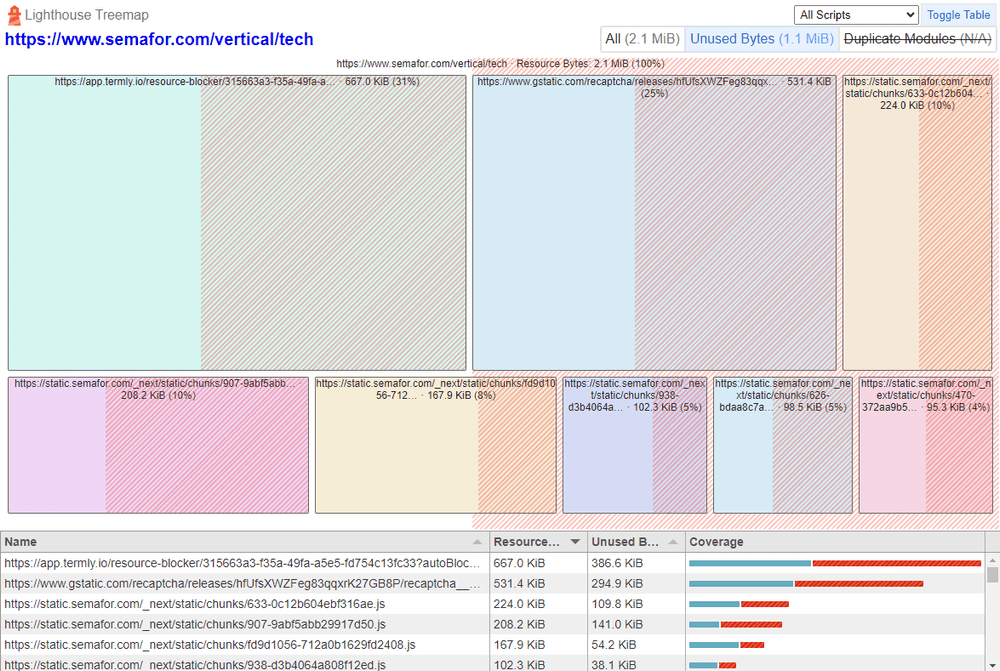Click the 907-9abf5abb29917d50.js table row name
Image resolution: width=1000 pixels, height=671 pixels.
(x=195, y=624)
